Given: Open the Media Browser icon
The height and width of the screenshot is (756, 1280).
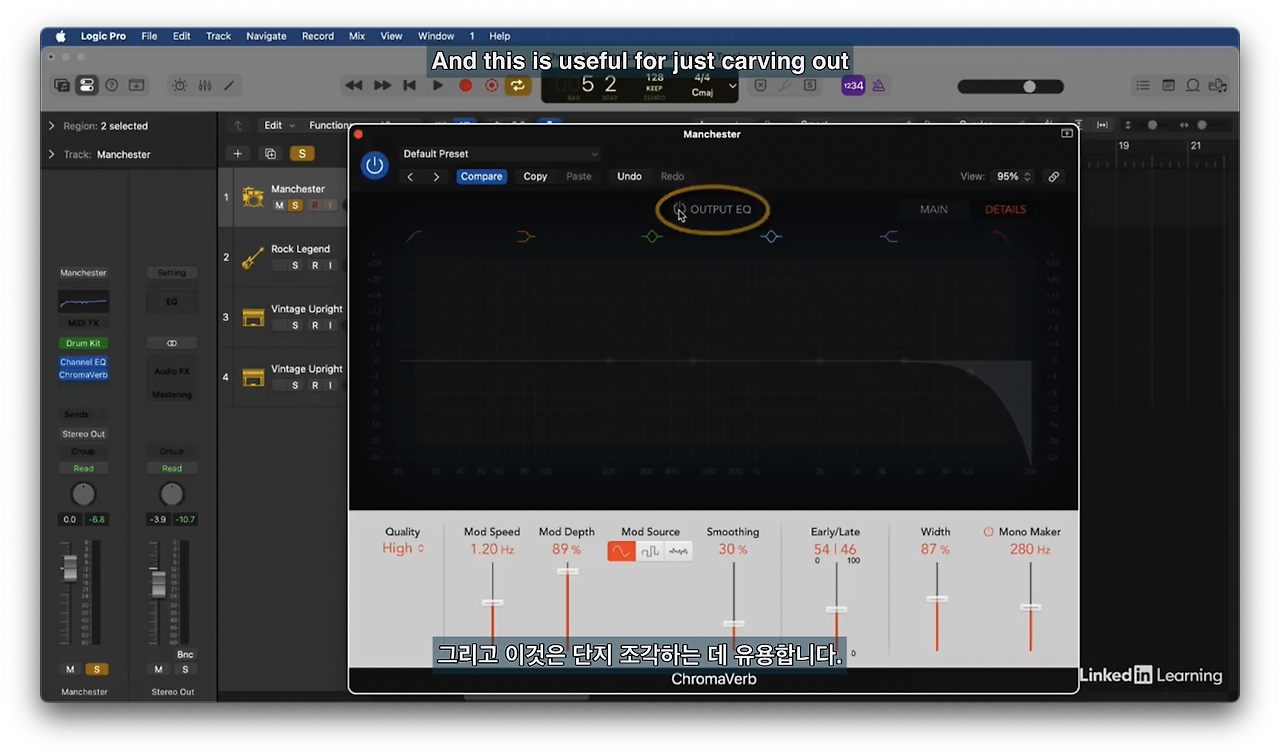Looking at the screenshot, I should click(x=1217, y=86).
